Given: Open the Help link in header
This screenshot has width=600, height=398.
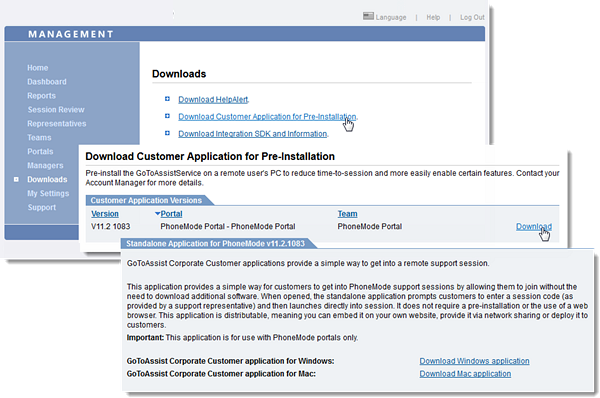Looking at the screenshot, I should click(x=433, y=17).
